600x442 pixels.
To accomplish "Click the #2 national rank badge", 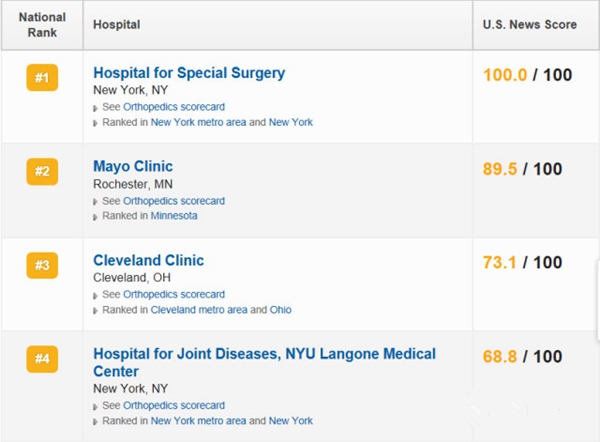I will (42, 171).
